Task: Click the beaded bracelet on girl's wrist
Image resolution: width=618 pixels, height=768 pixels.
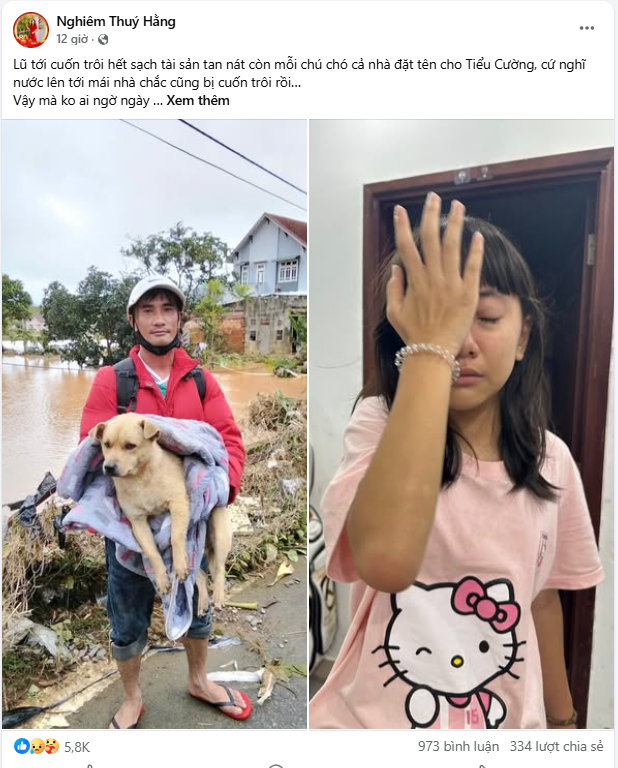Action: (x=428, y=359)
